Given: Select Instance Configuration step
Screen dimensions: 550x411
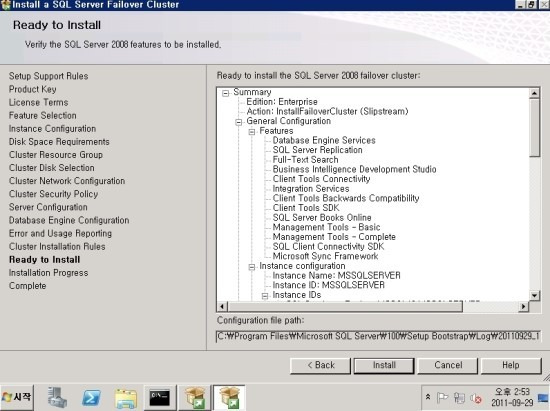Looking at the screenshot, I should [x=52, y=129].
